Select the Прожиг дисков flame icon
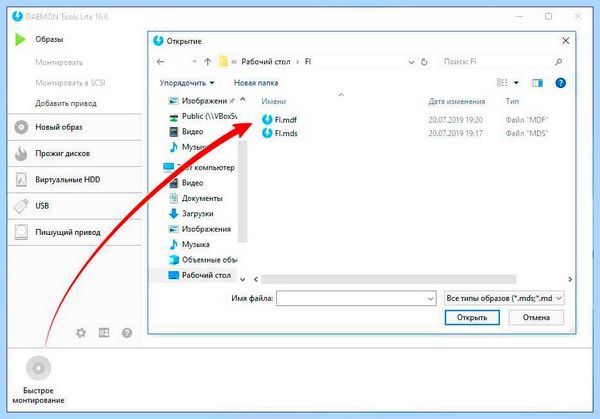This screenshot has width=600, height=419. pyautogui.click(x=21, y=153)
